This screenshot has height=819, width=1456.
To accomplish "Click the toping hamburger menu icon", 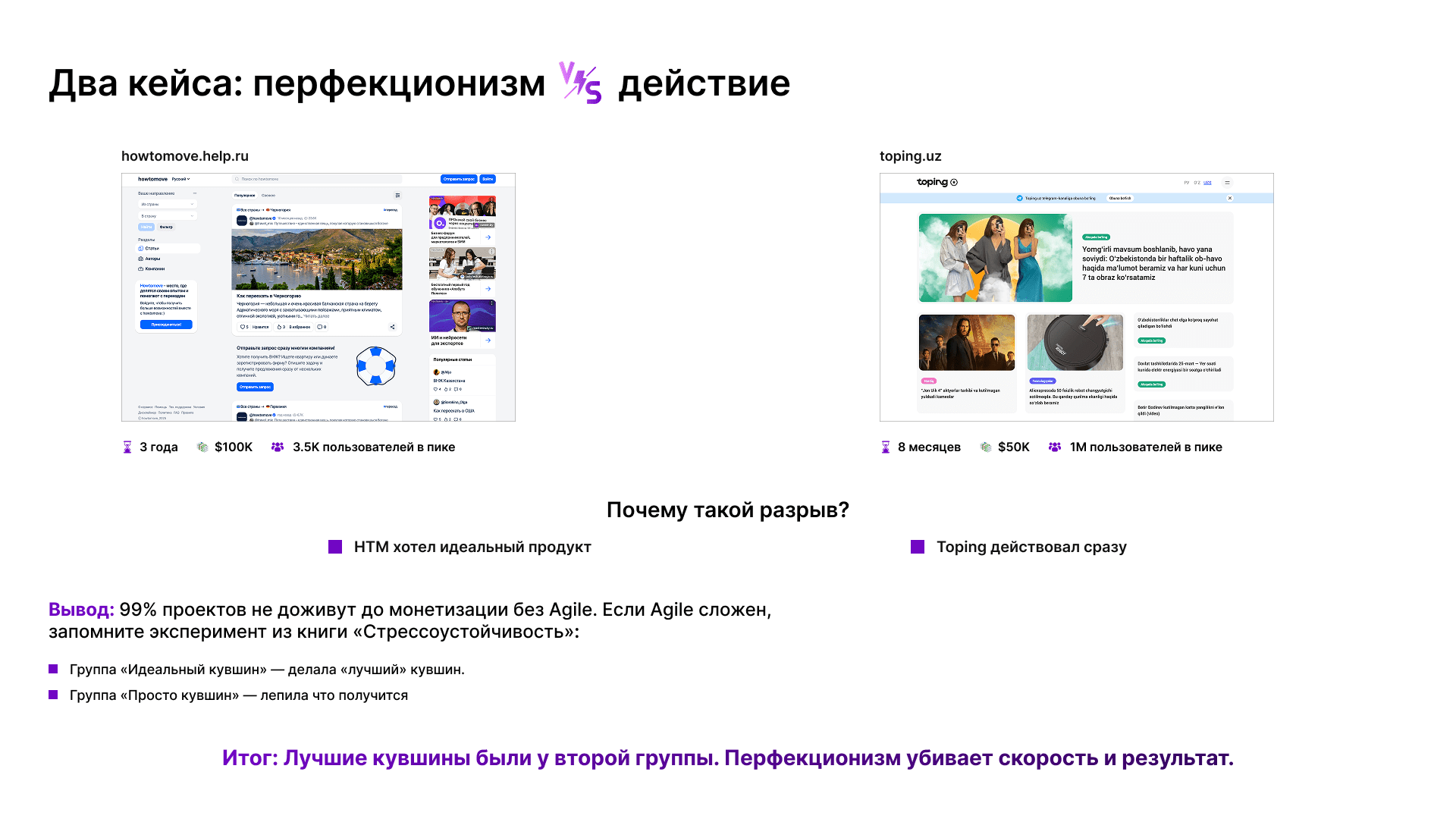I will coord(1227,183).
